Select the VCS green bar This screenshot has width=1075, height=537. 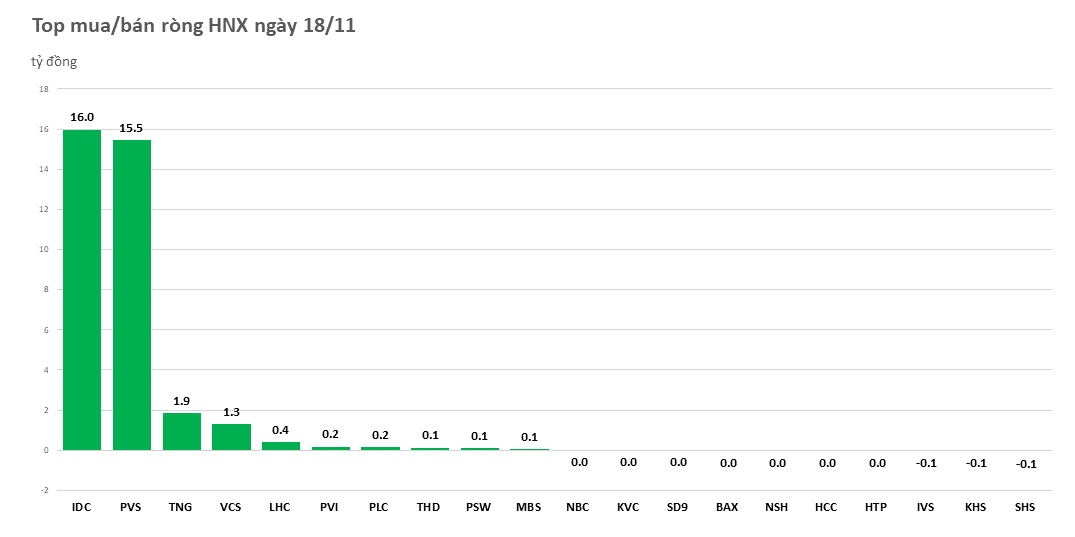[231, 437]
